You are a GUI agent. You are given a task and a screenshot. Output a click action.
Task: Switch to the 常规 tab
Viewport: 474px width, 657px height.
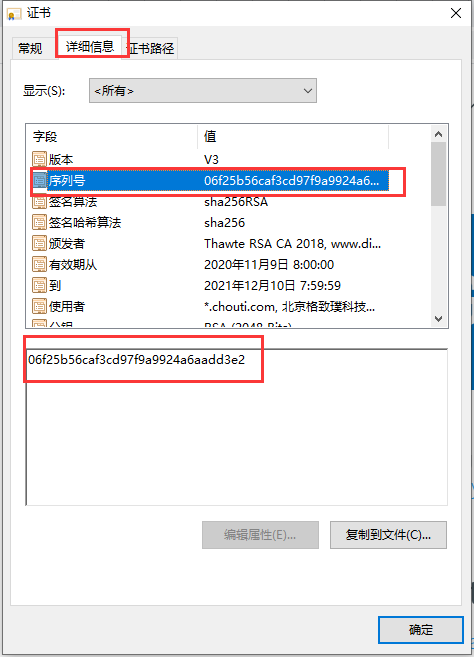30,48
